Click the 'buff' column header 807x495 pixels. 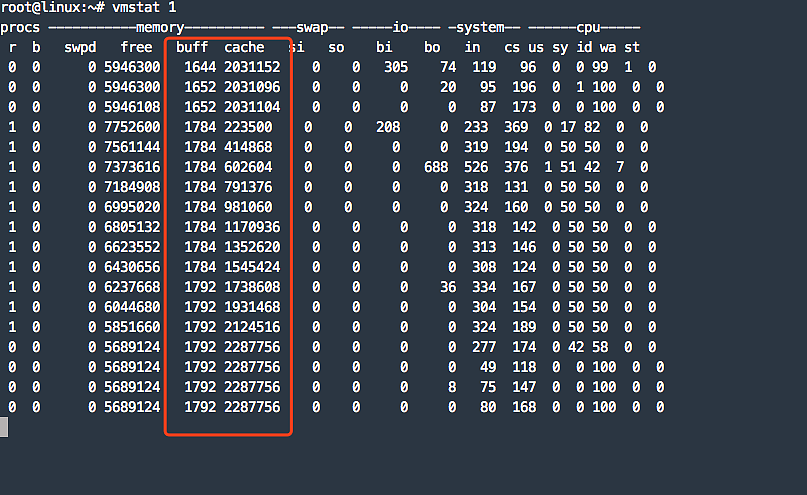pos(192,47)
